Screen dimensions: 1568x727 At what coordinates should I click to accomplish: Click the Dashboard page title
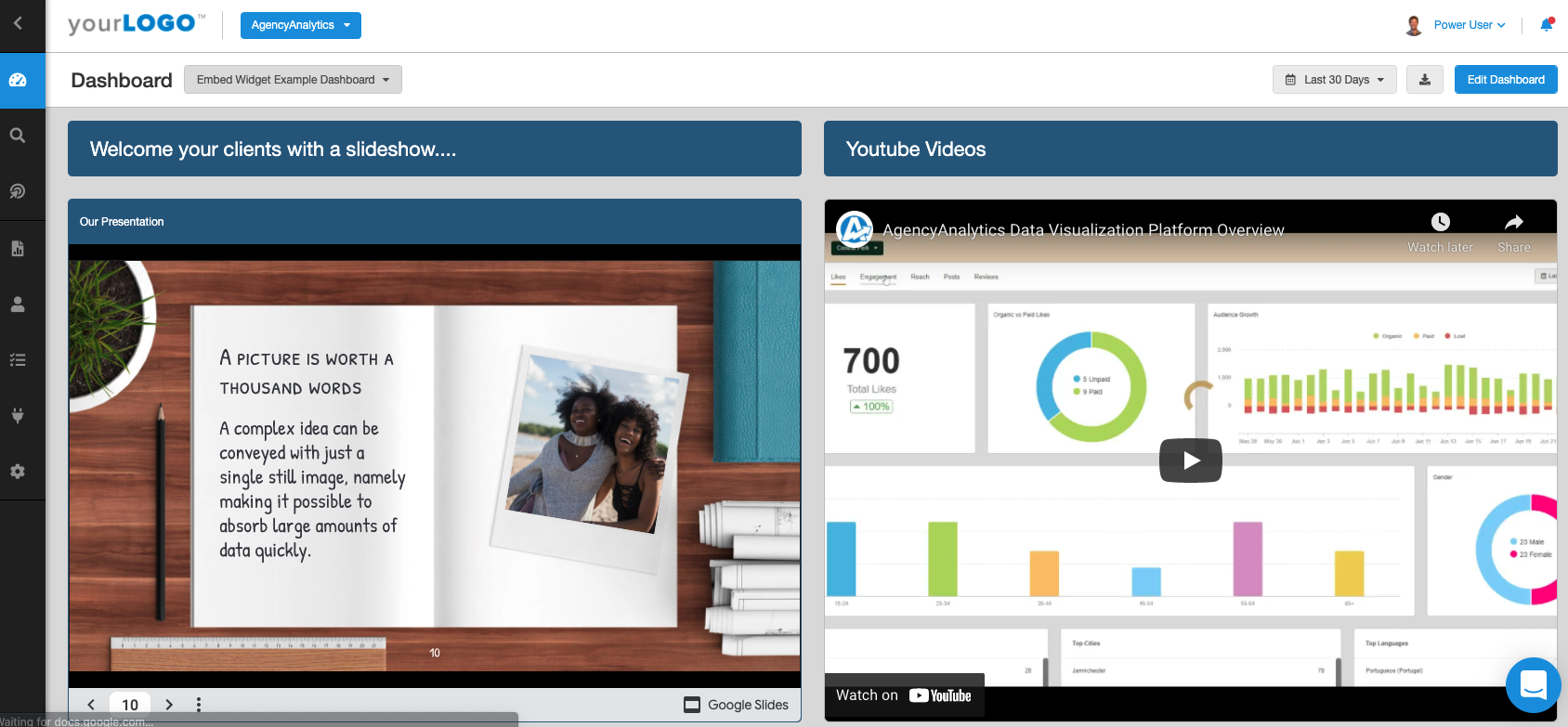[x=122, y=80]
